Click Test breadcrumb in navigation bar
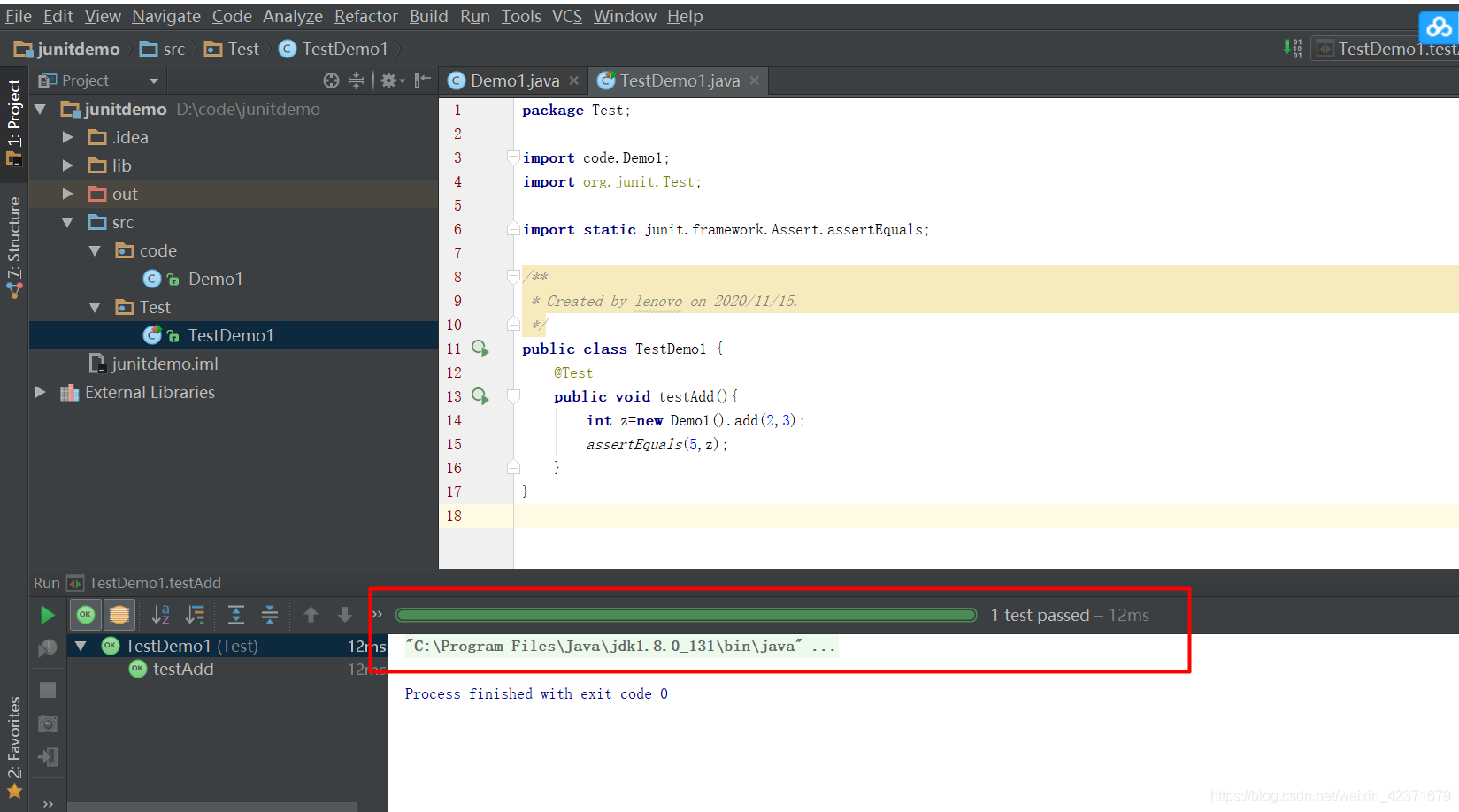 [232, 49]
